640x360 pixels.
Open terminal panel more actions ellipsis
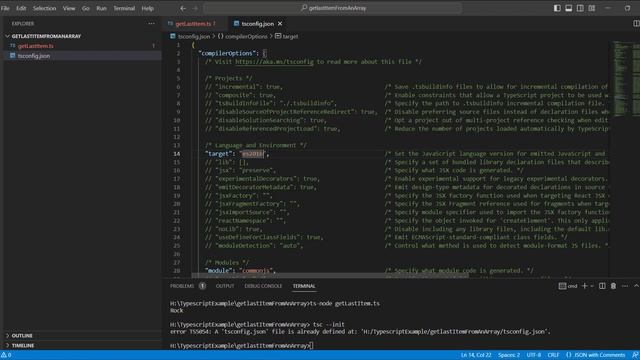tap(625, 286)
